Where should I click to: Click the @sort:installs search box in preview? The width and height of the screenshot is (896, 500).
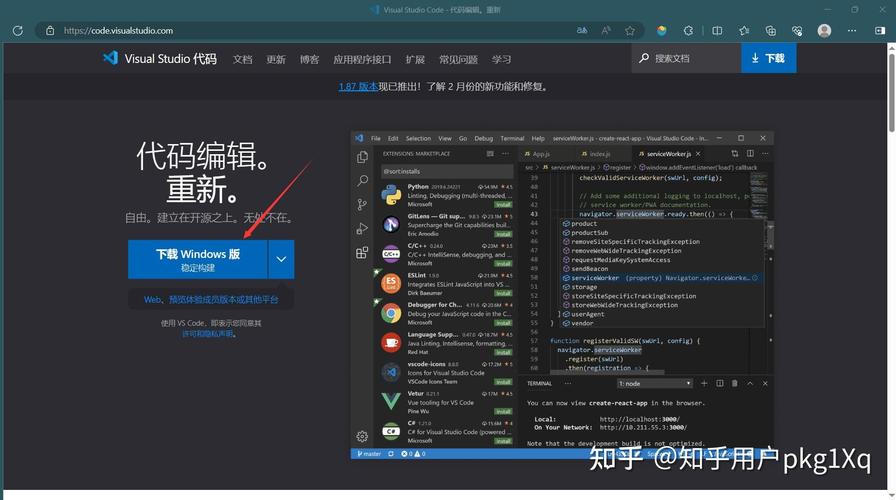[447, 171]
